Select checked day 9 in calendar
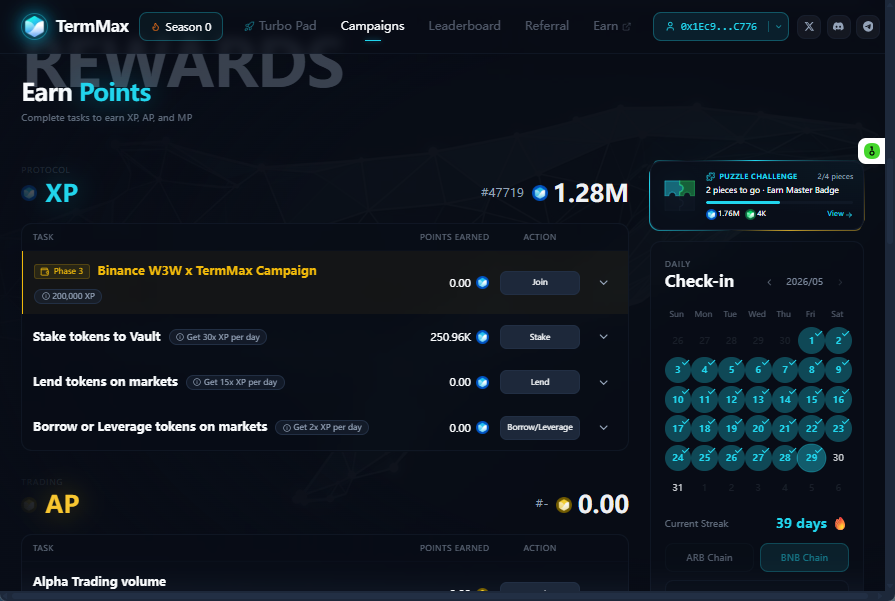Viewport: 895px width, 601px height. (838, 370)
